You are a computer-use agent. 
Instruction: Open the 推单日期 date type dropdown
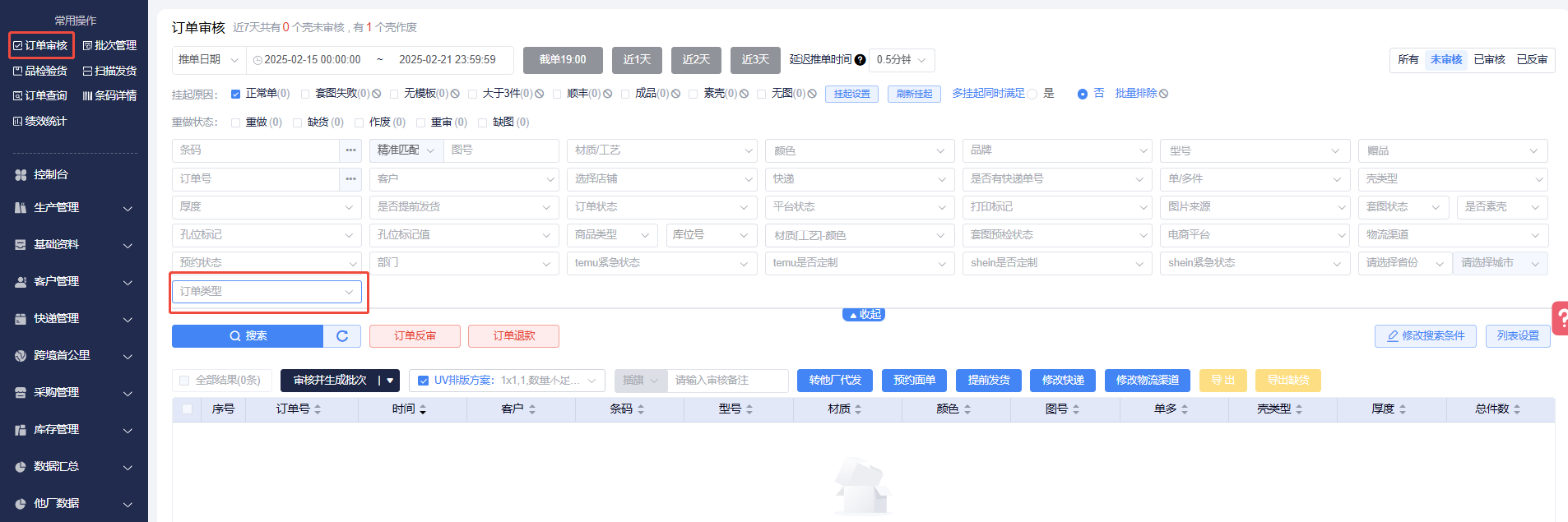point(208,60)
